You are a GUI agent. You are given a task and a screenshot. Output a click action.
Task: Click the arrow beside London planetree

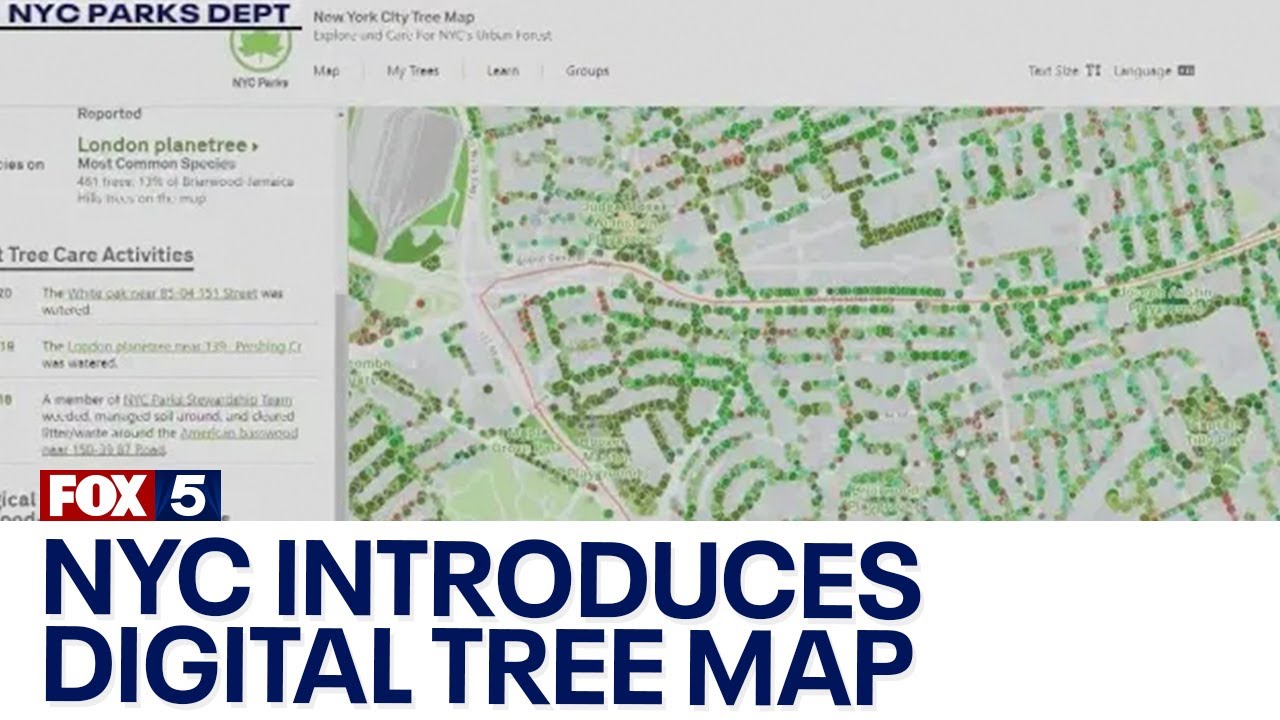coord(255,146)
